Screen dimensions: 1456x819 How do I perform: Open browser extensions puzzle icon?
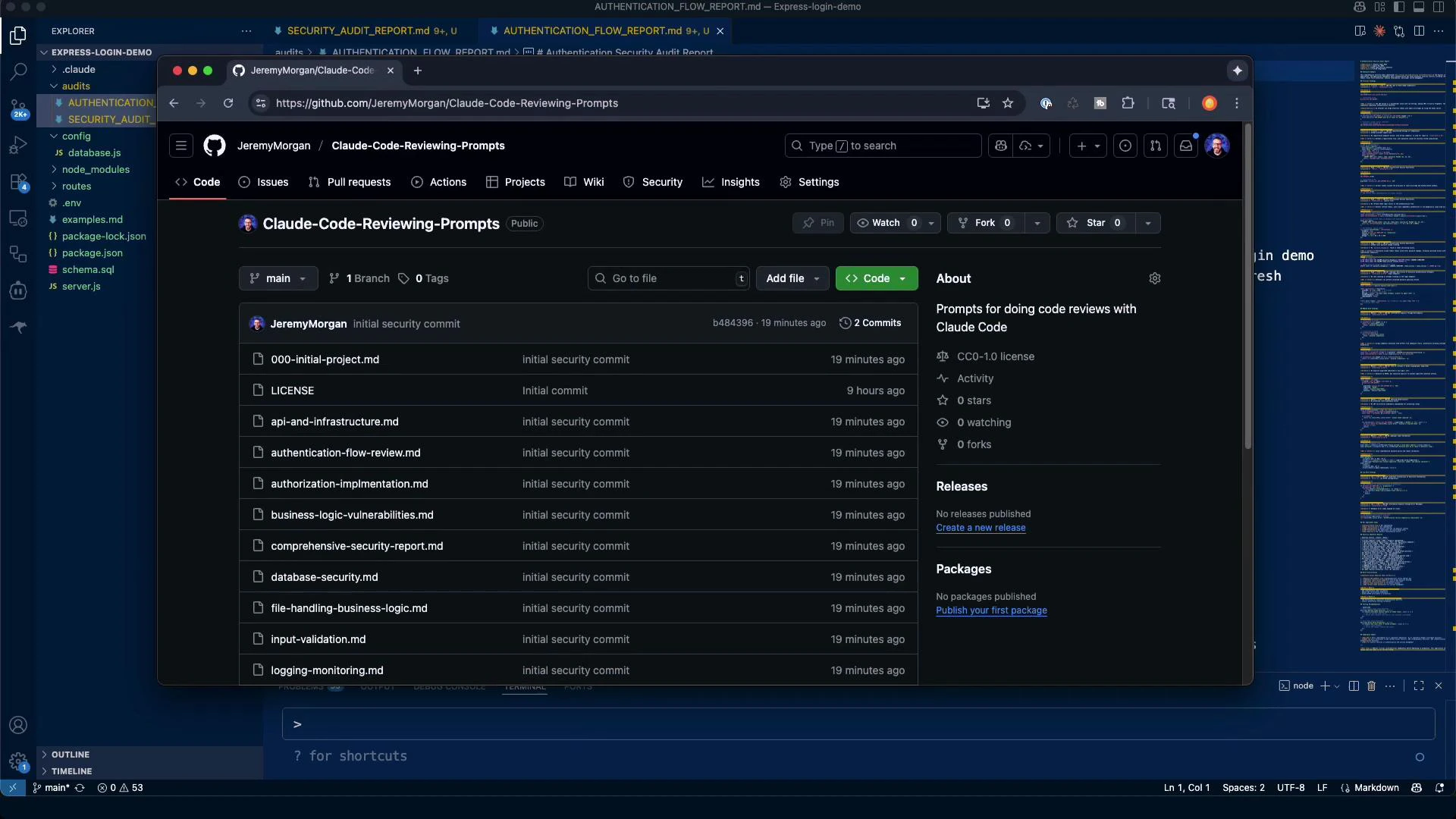pos(1128,103)
